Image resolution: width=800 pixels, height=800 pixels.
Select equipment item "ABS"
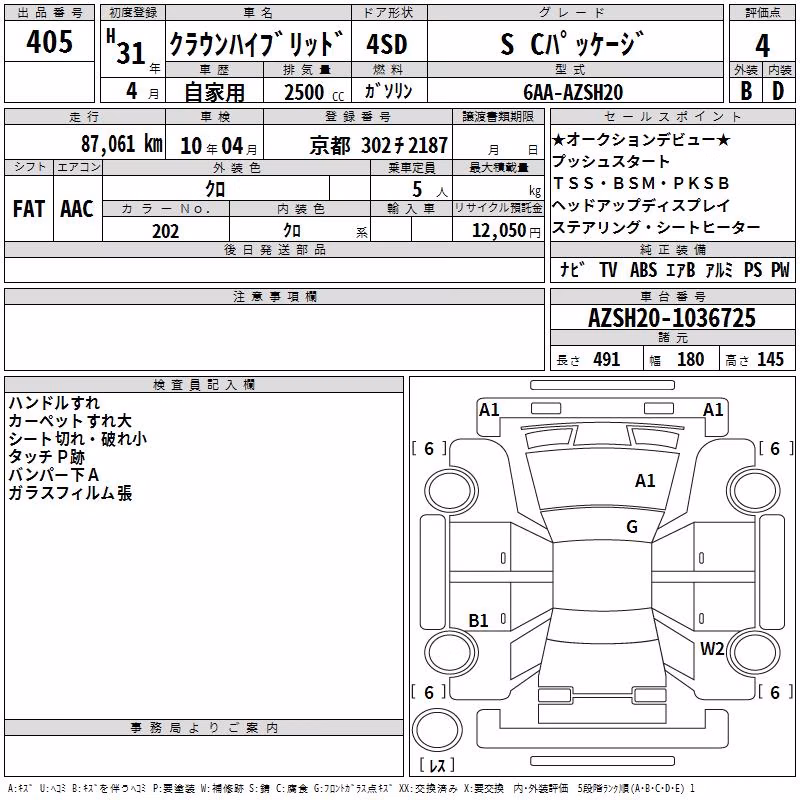tap(643, 269)
